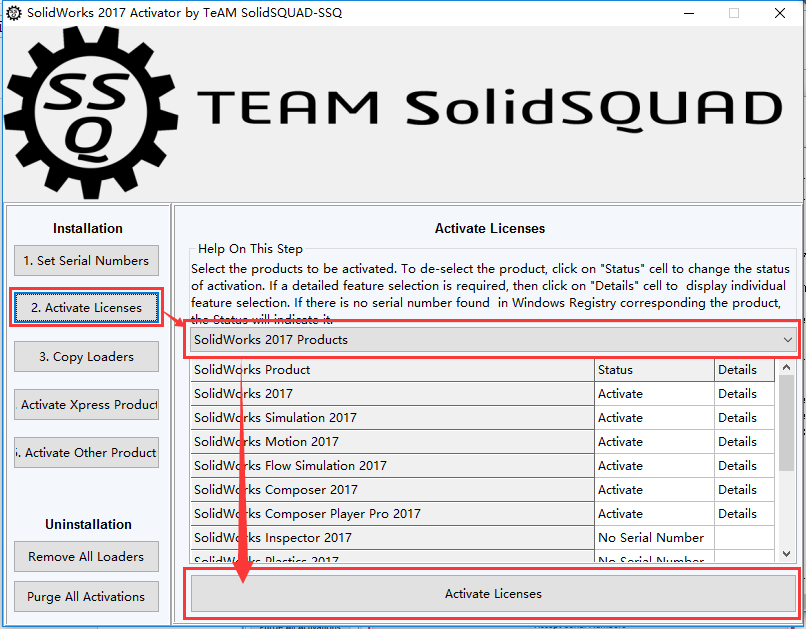Open step 2 Activate Licenses in sidebar

86,307
